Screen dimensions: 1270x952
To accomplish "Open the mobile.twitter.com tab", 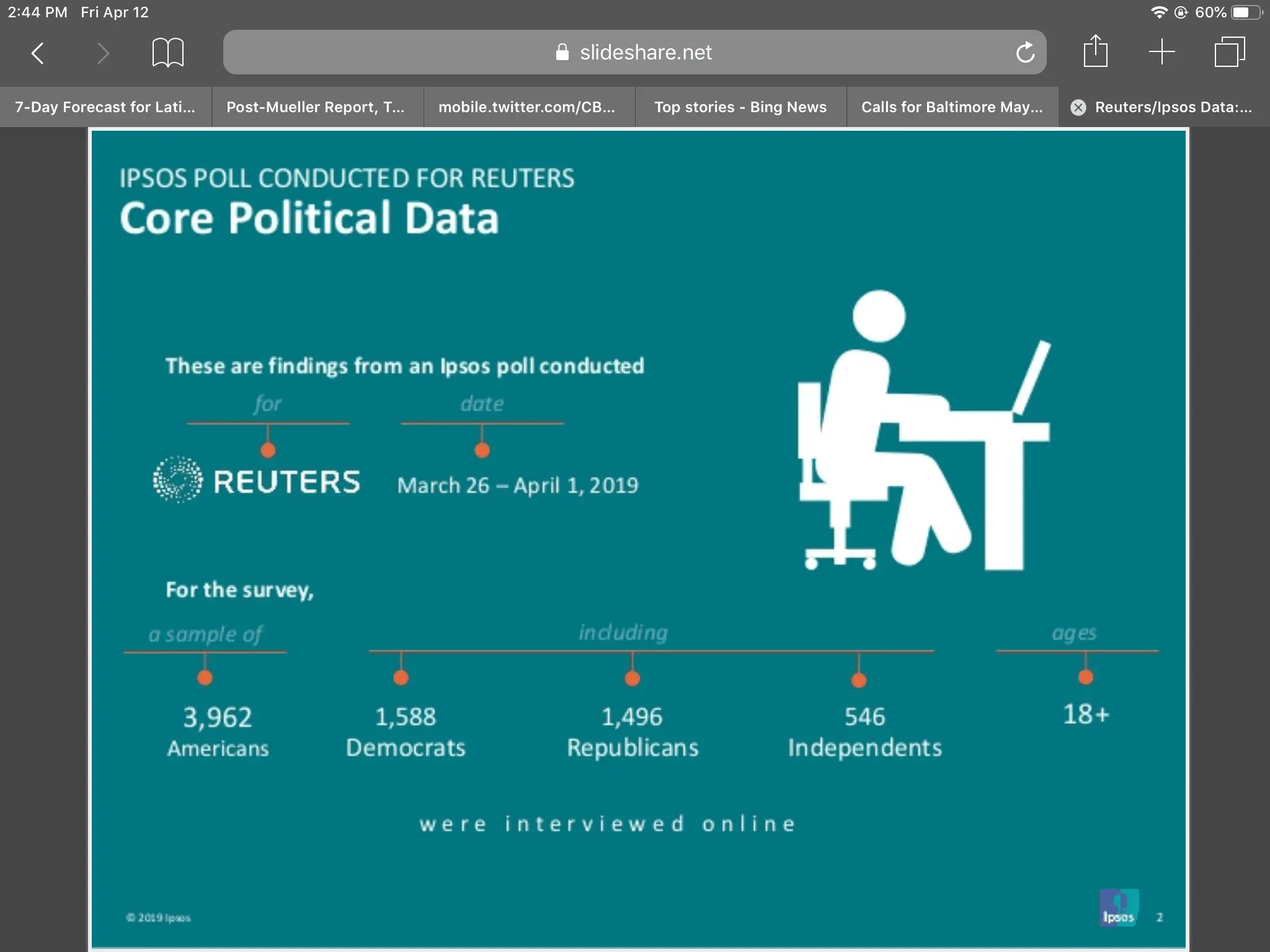I will (x=527, y=107).
